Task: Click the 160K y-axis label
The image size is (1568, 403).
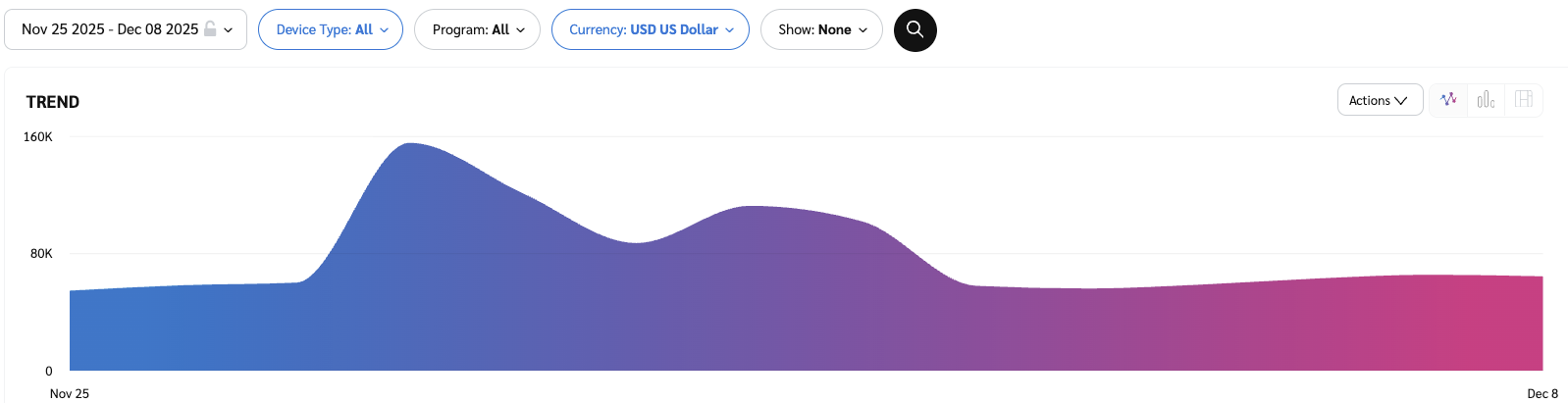Action: coord(38,137)
